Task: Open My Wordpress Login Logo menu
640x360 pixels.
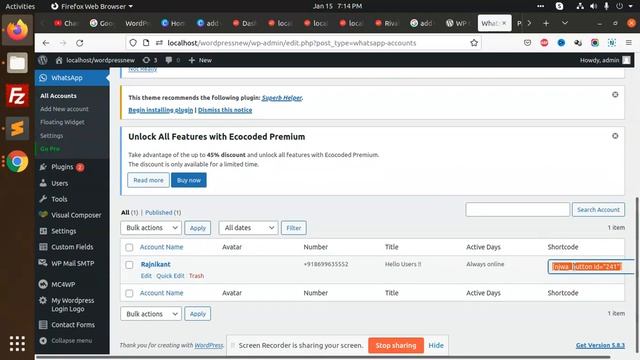Action: click(x=72, y=304)
